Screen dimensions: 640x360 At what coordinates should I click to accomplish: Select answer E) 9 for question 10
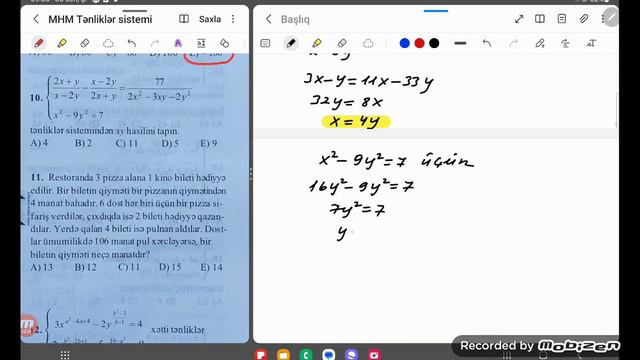(209, 143)
